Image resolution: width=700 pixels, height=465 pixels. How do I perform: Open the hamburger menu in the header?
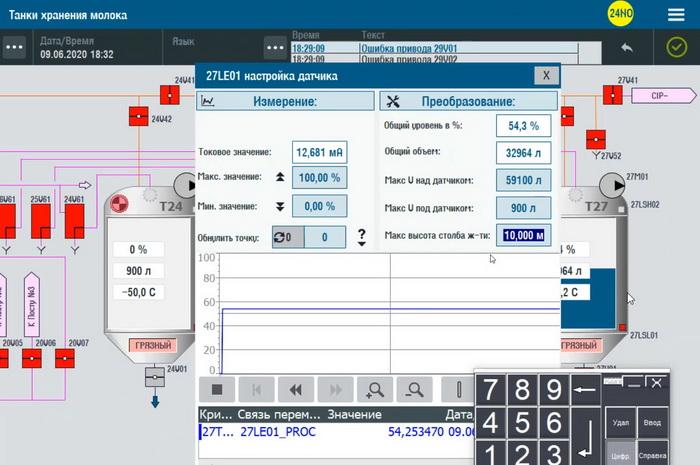(x=673, y=14)
